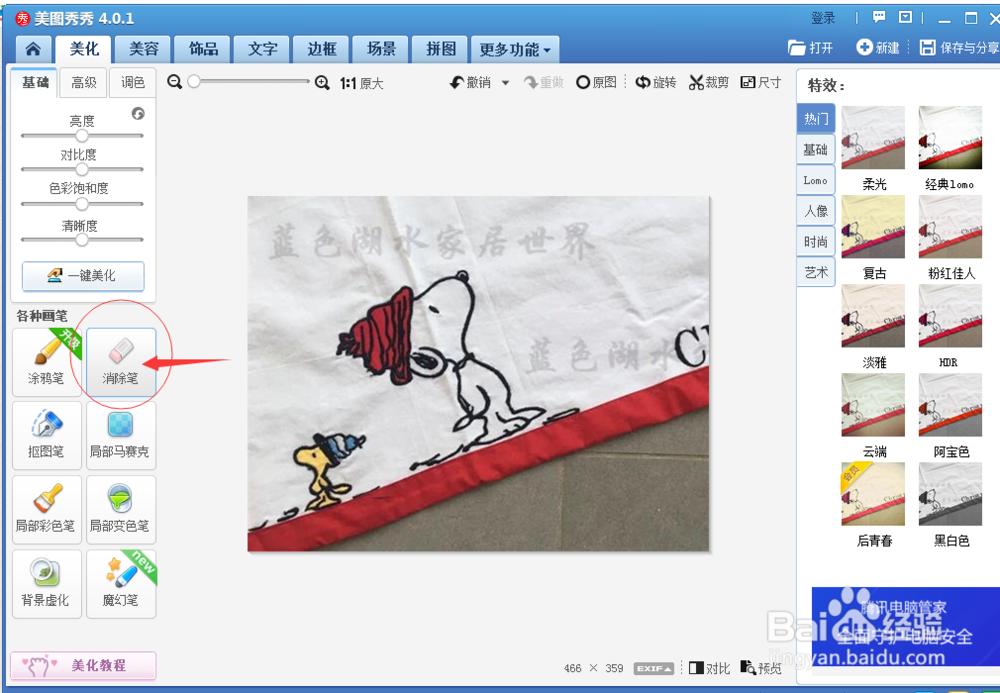Switch to the 文字 tab
This screenshot has width=1000, height=693.
coord(263,49)
